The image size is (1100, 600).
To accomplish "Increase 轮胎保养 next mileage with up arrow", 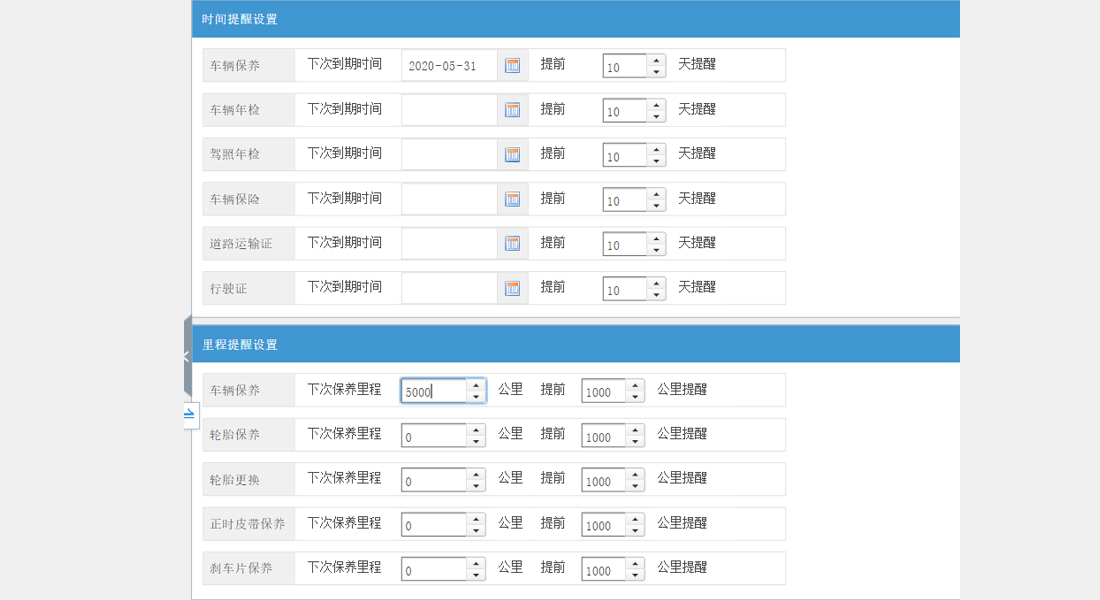I will pos(476,429).
